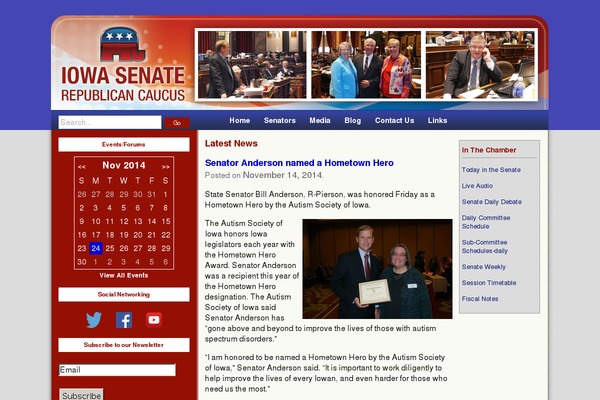The width and height of the screenshot is (600, 400).
Task: Select highlighted date 24 in calendar
Action: [x=96, y=248]
